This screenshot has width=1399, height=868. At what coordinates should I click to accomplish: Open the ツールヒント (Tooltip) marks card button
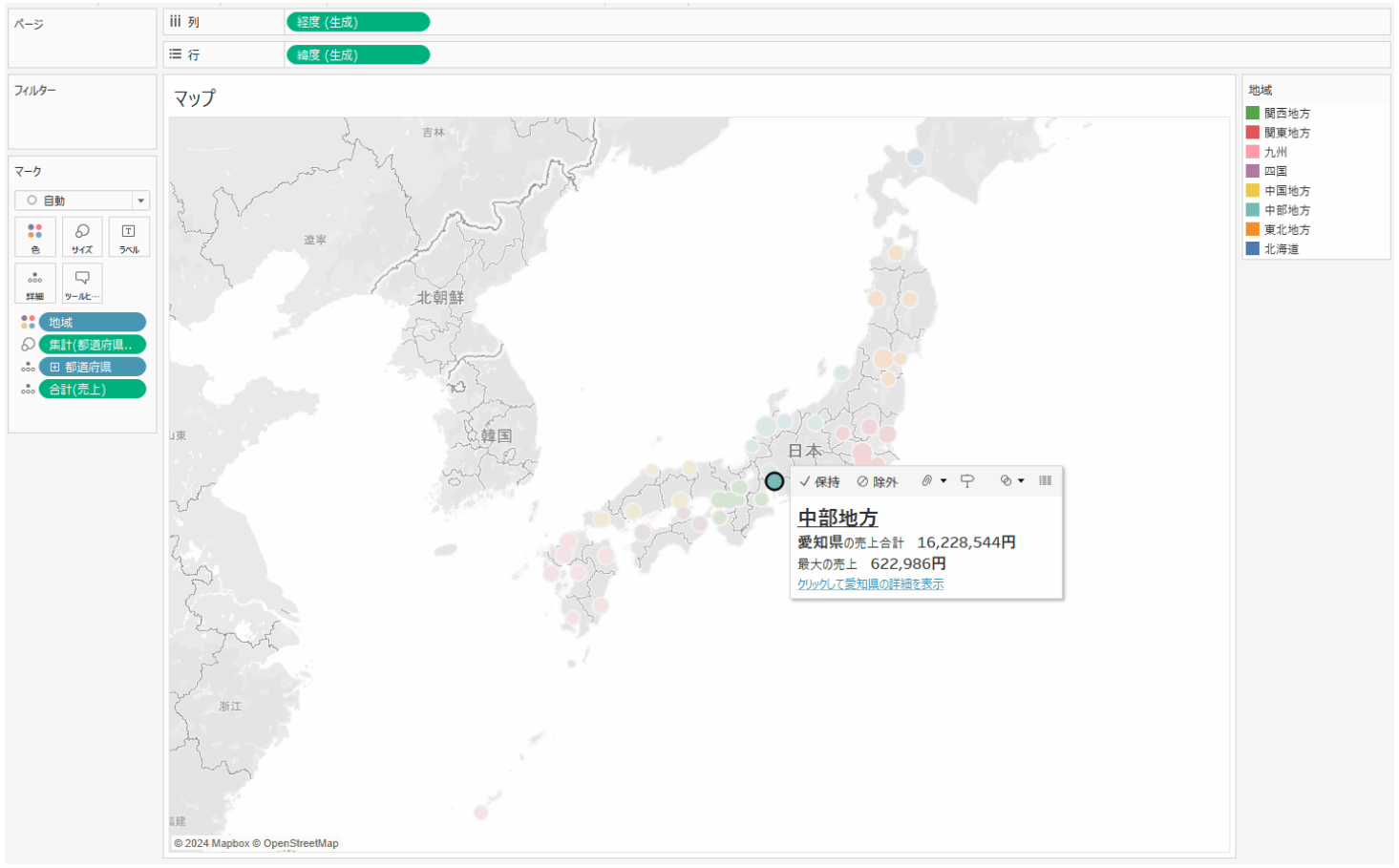(82, 284)
